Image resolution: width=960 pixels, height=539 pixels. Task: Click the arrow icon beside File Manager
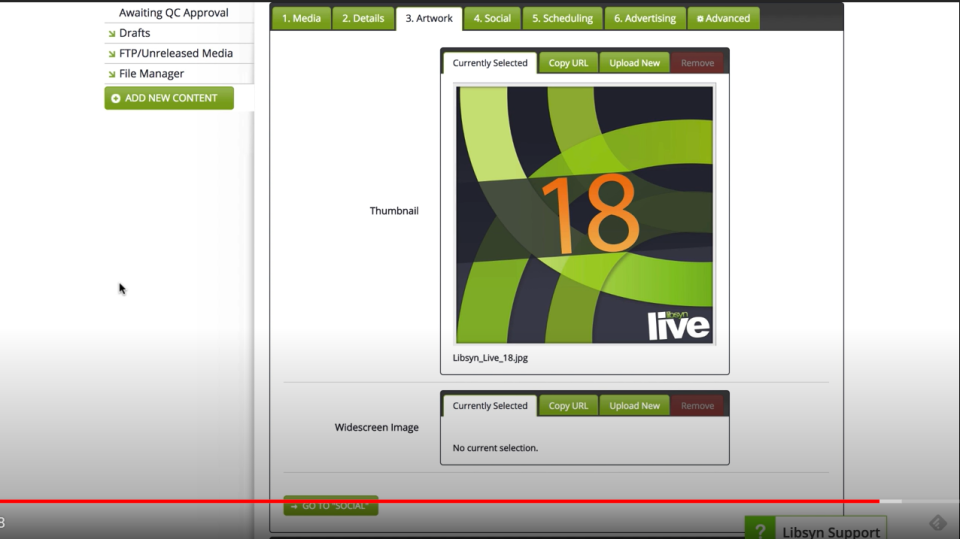coord(111,74)
